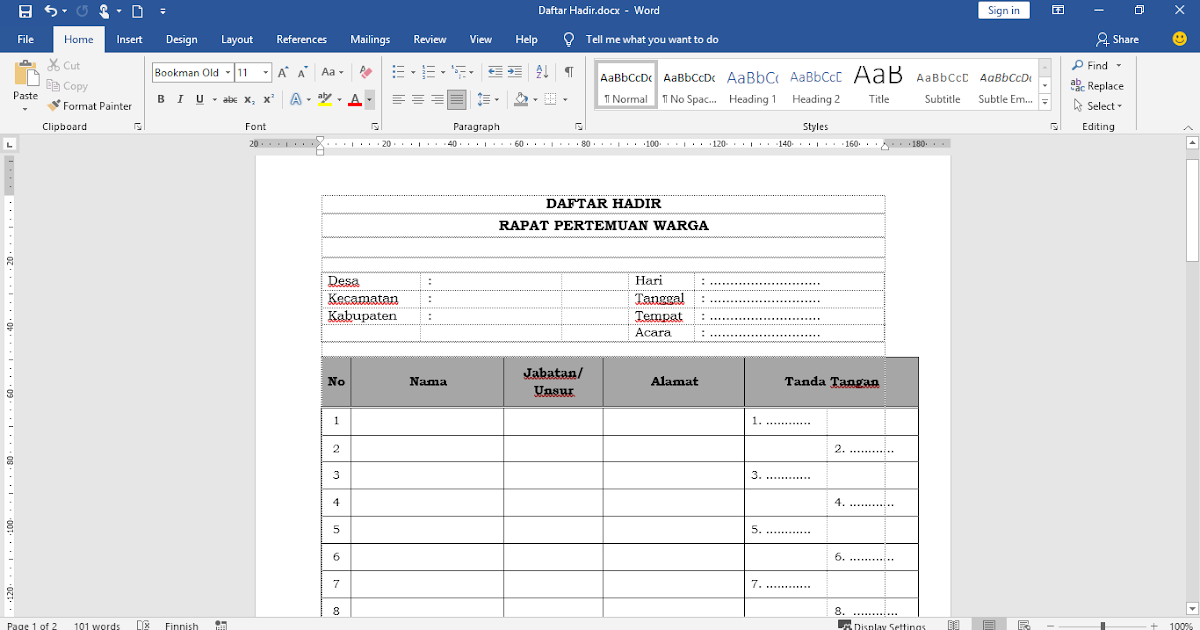Center align the selected text

(418, 98)
